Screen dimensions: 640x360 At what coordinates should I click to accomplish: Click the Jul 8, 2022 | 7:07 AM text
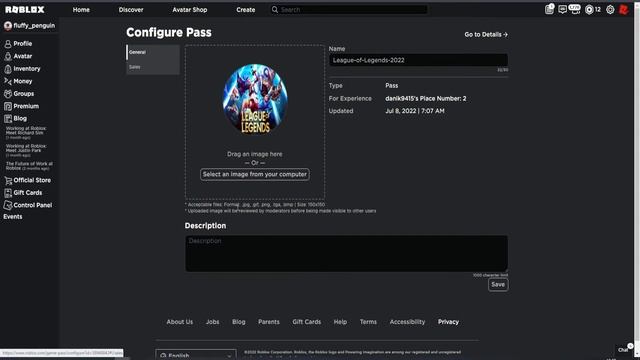pyautogui.click(x=415, y=111)
